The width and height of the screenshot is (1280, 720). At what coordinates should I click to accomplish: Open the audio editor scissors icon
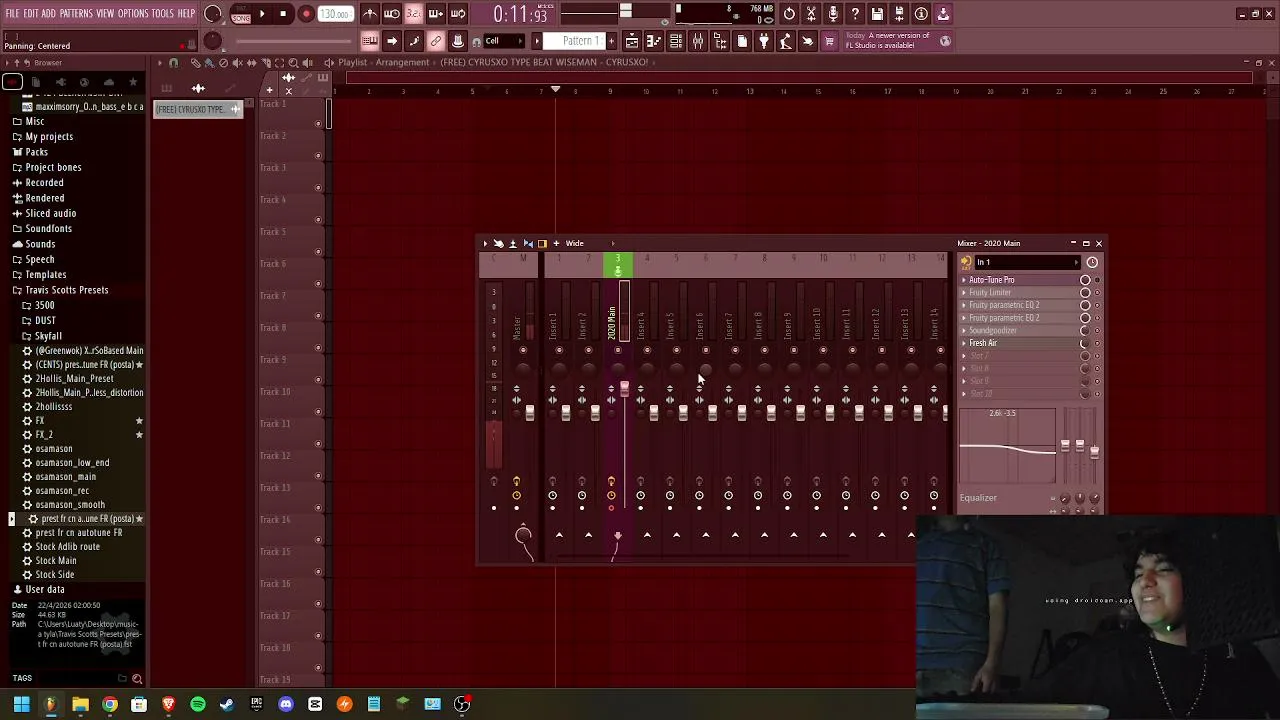811,14
